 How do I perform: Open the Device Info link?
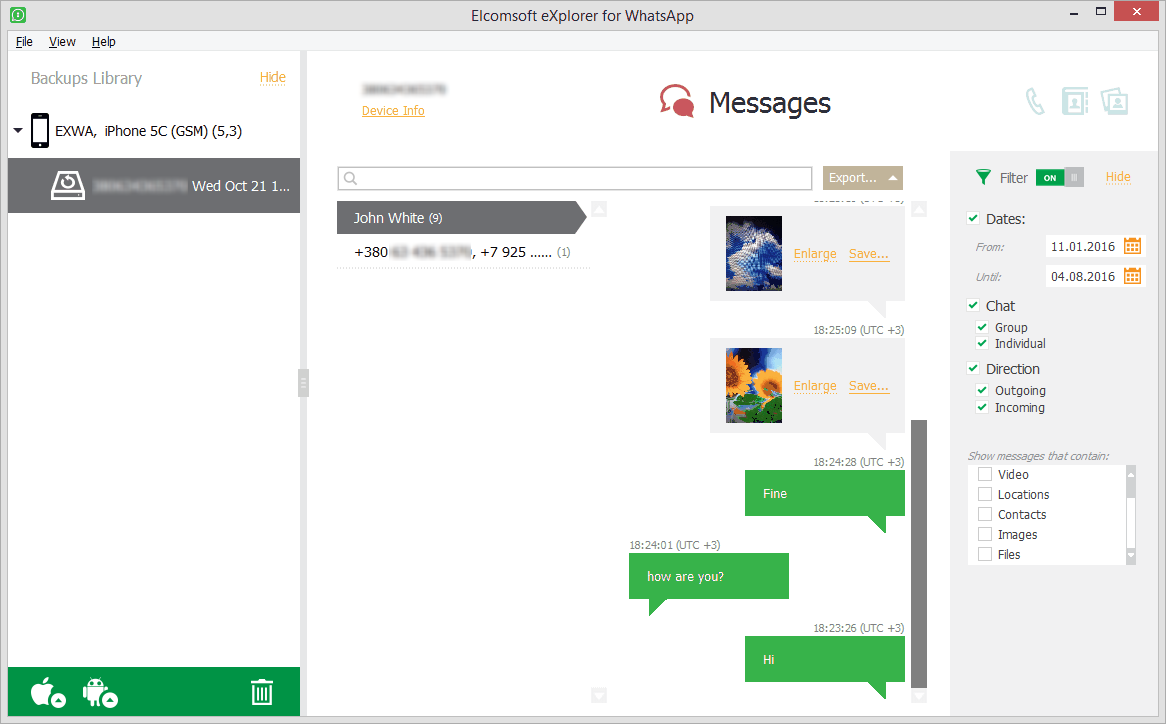[393, 111]
